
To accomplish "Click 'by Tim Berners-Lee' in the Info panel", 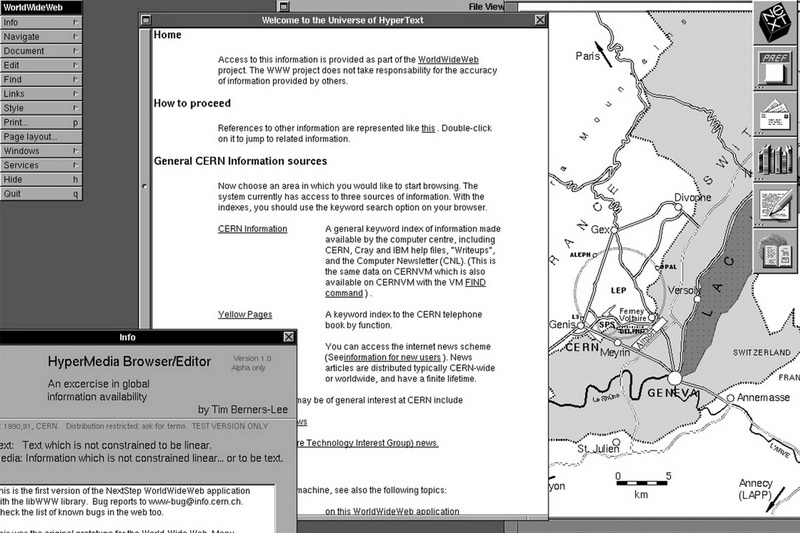I will 243,410.
